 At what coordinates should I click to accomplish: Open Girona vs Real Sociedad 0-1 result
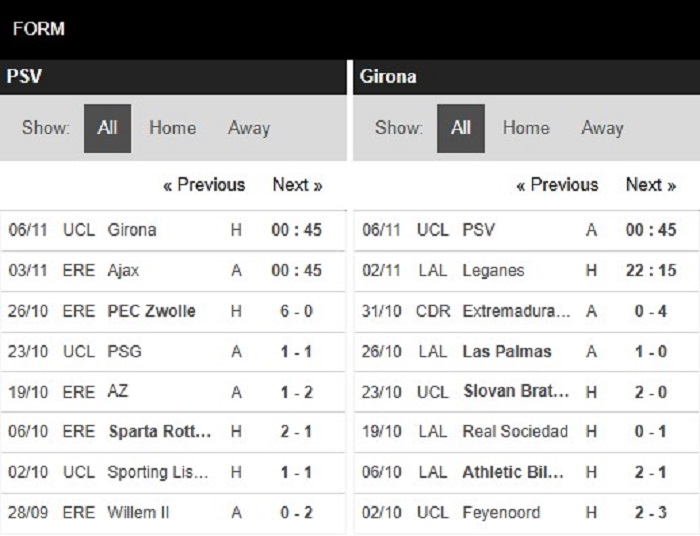pos(526,432)
